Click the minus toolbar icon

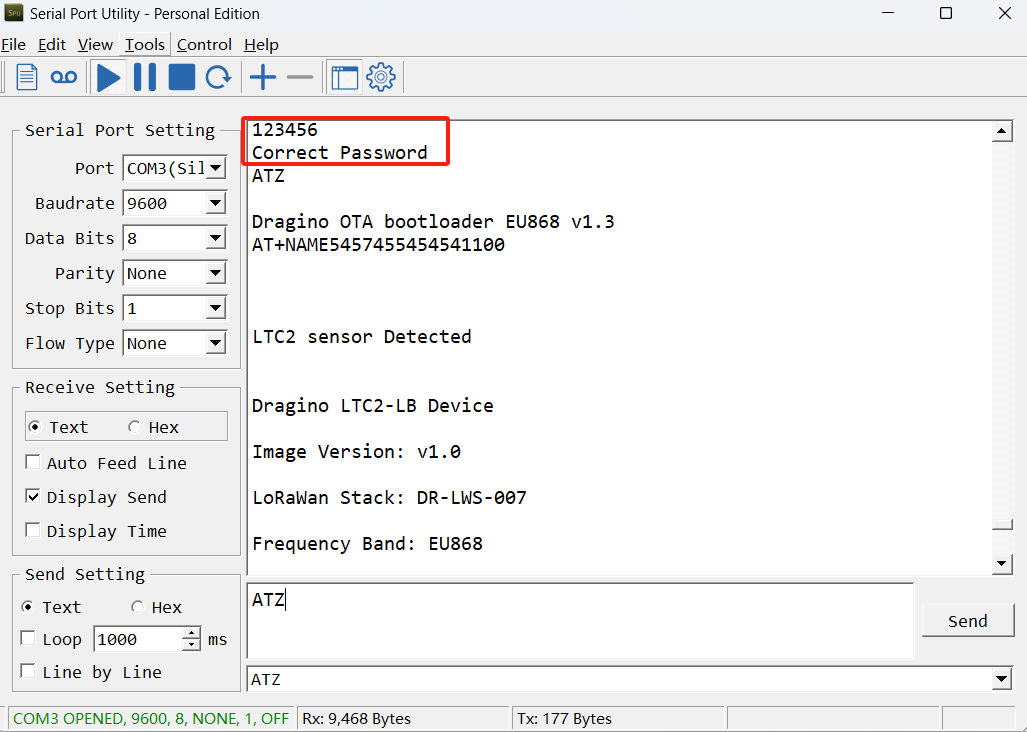pos(300,77)
